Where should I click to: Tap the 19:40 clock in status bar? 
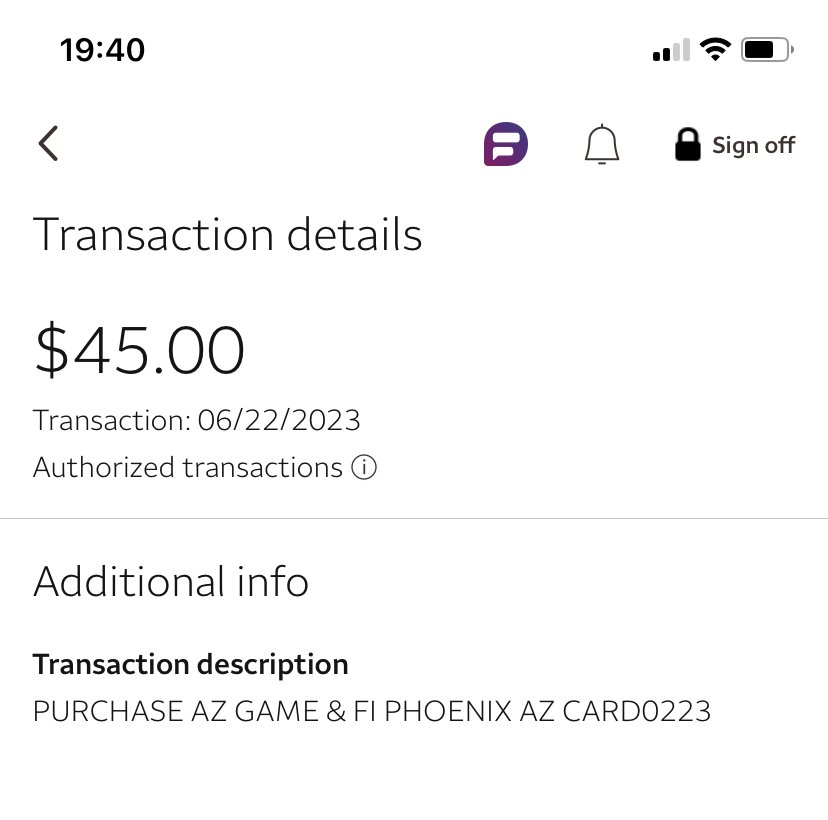coord(102,50)
